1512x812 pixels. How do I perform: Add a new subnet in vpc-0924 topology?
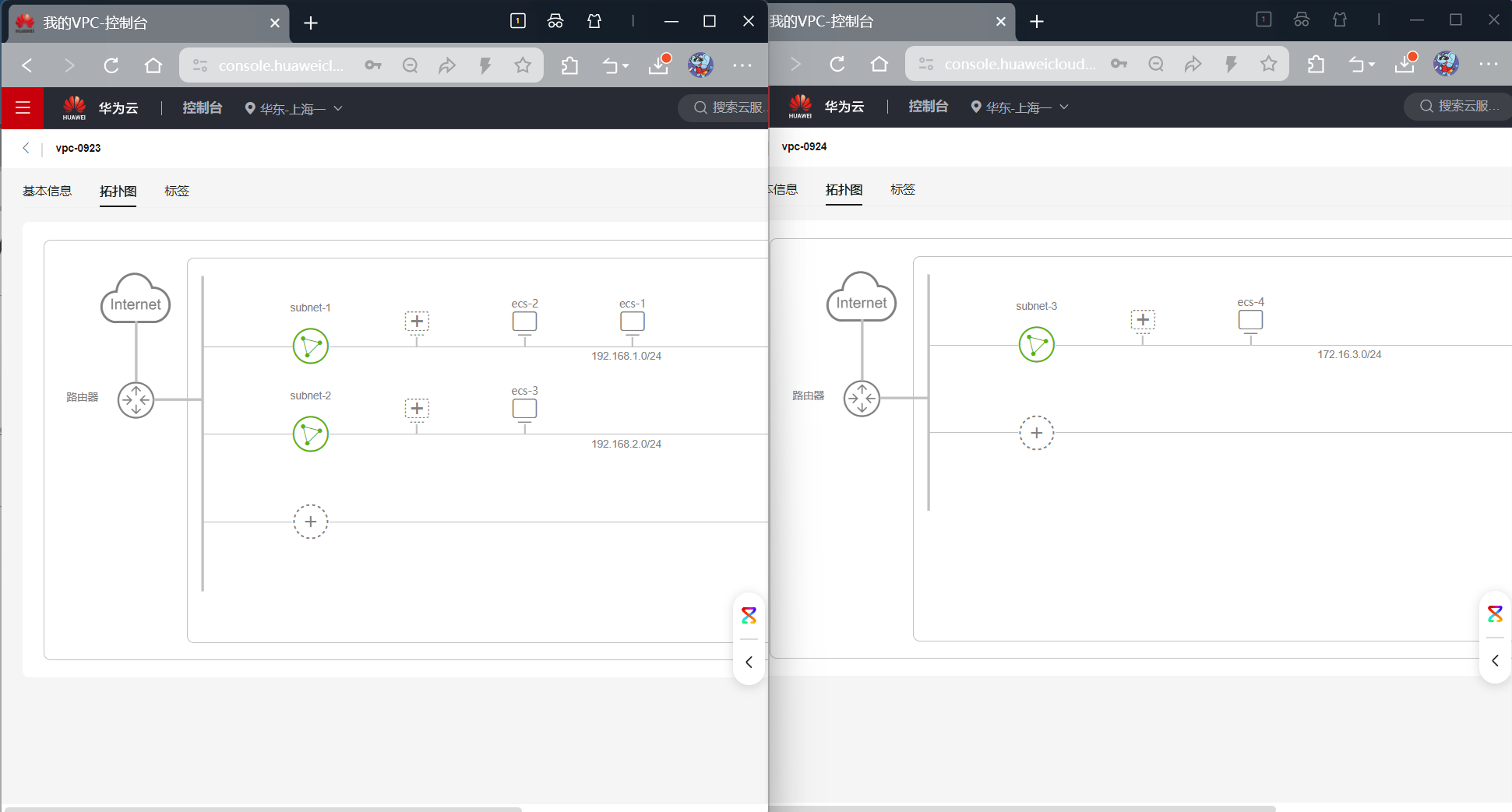point(1036,433)
